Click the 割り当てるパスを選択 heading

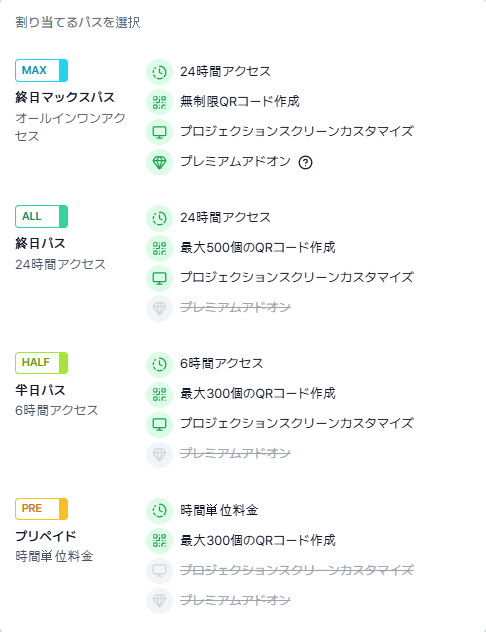(x=78, y=22)
